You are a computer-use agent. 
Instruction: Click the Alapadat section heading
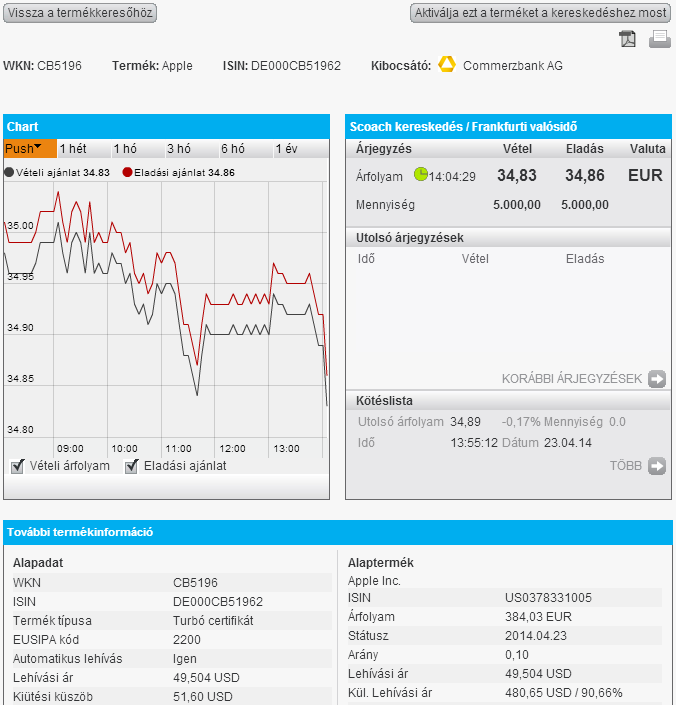click(x=38, y=563)
